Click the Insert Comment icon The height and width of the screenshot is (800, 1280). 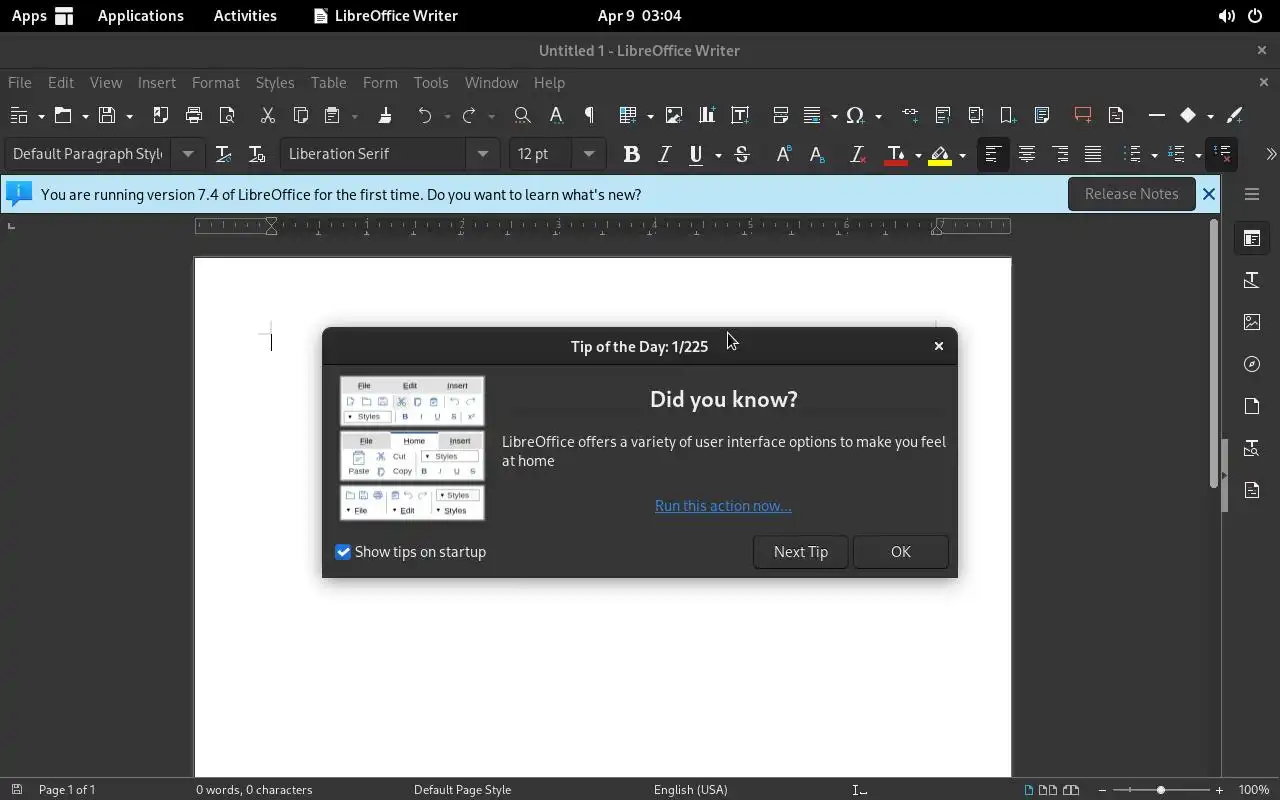coord(1082,116)
